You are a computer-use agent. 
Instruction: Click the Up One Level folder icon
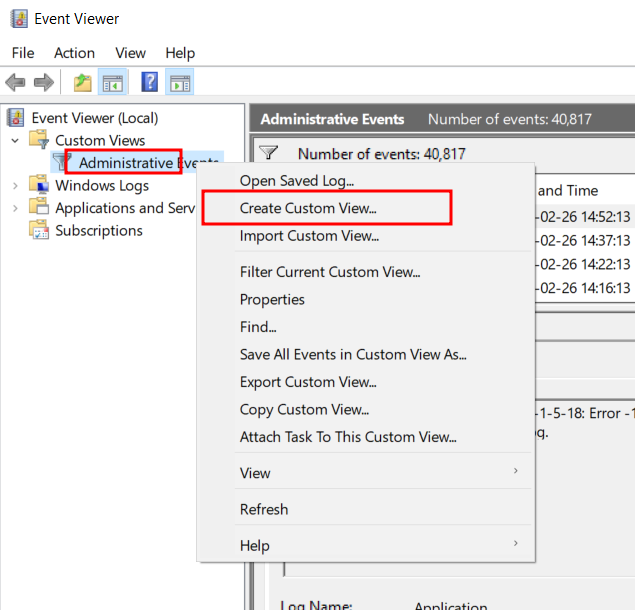83,83
